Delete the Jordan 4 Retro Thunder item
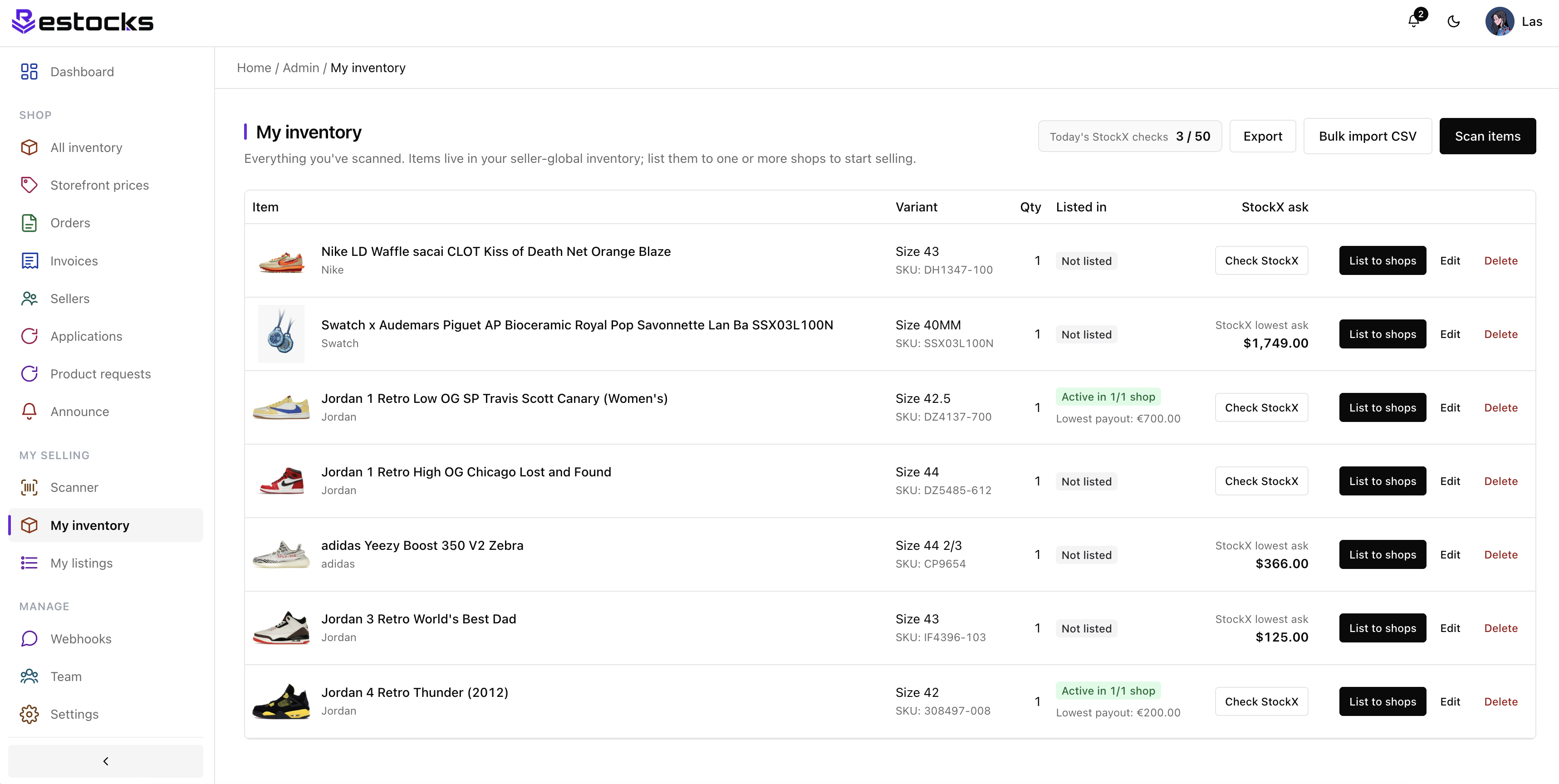 pos(1500,701)
